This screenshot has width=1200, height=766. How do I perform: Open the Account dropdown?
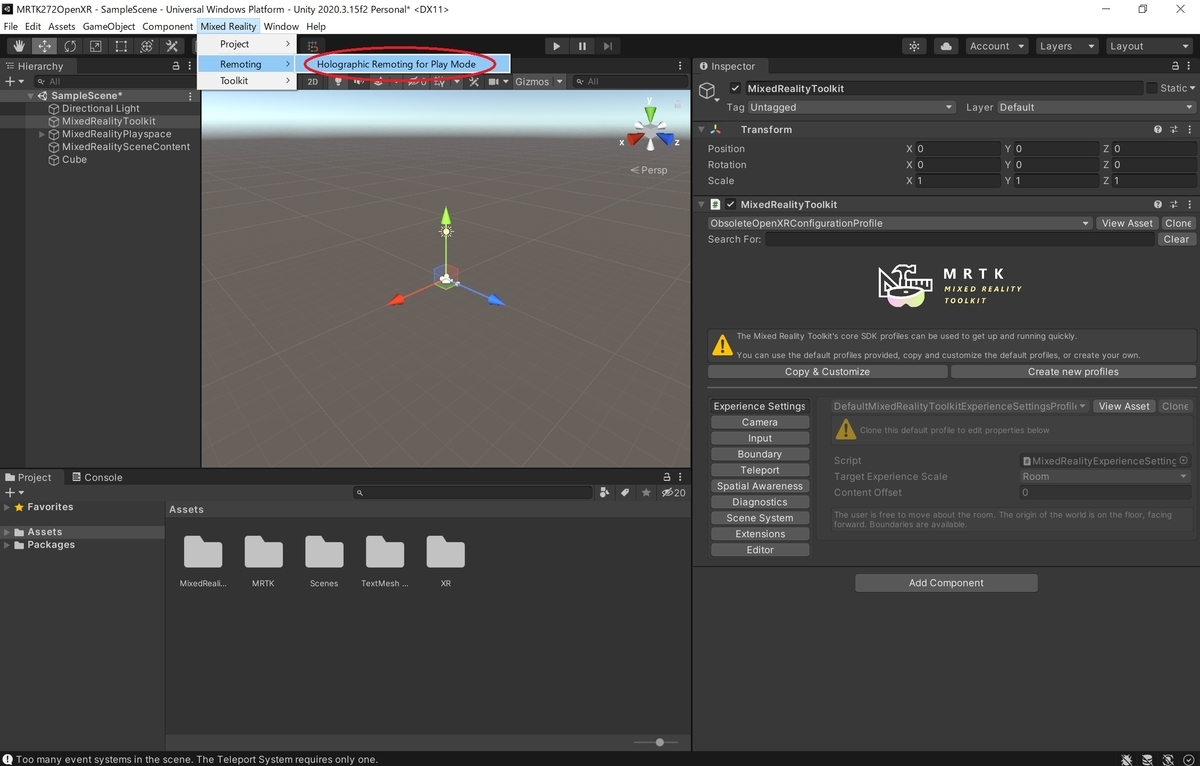point(996,46)
